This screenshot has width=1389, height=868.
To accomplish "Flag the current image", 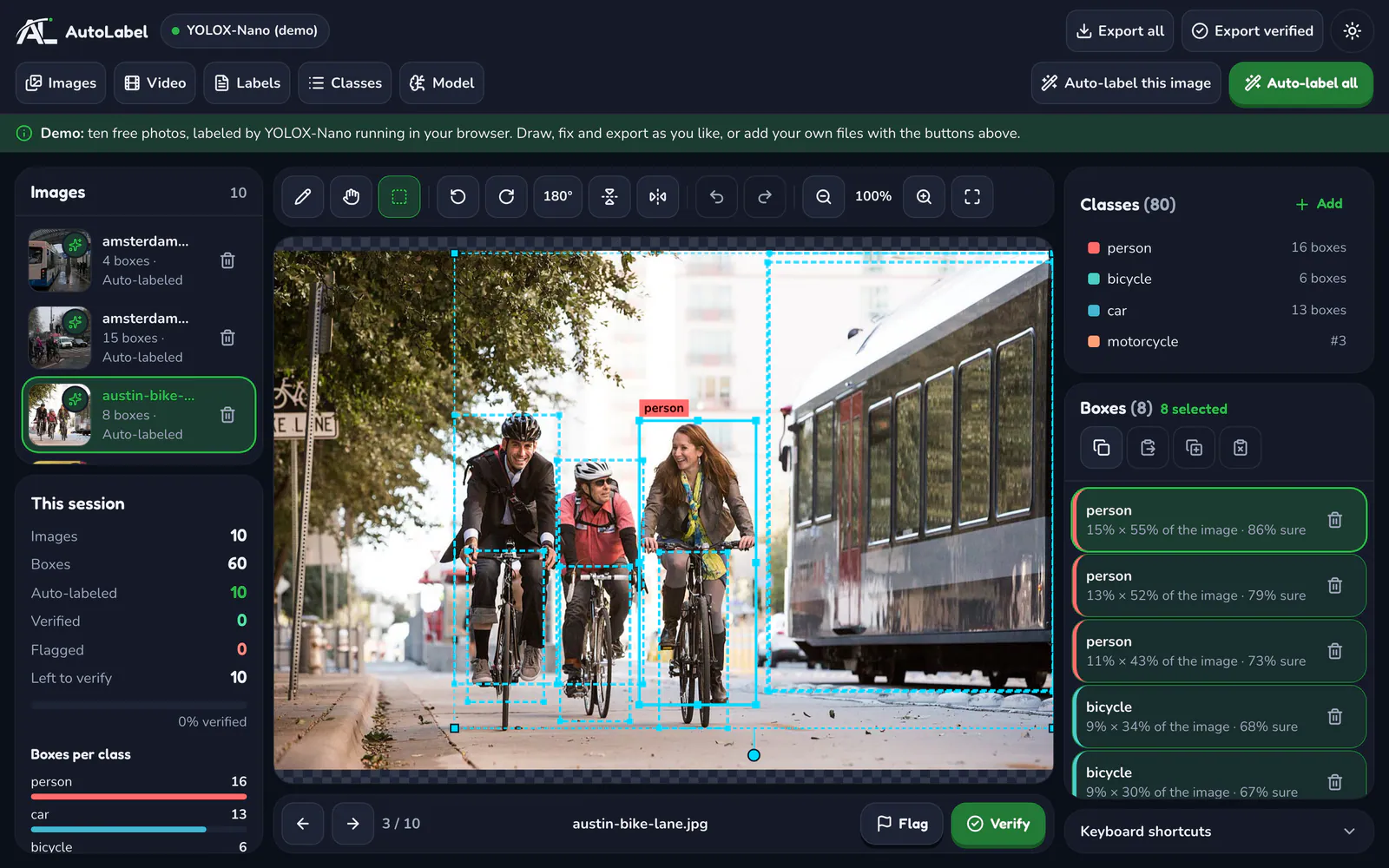I will pos(902,824).
